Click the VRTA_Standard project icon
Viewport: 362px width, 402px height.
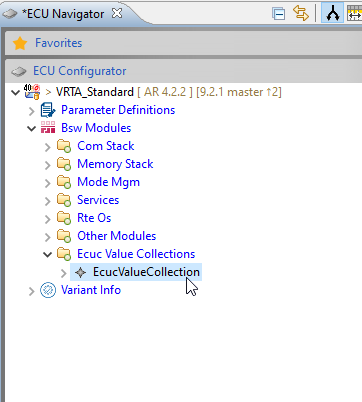click(32, 92)
